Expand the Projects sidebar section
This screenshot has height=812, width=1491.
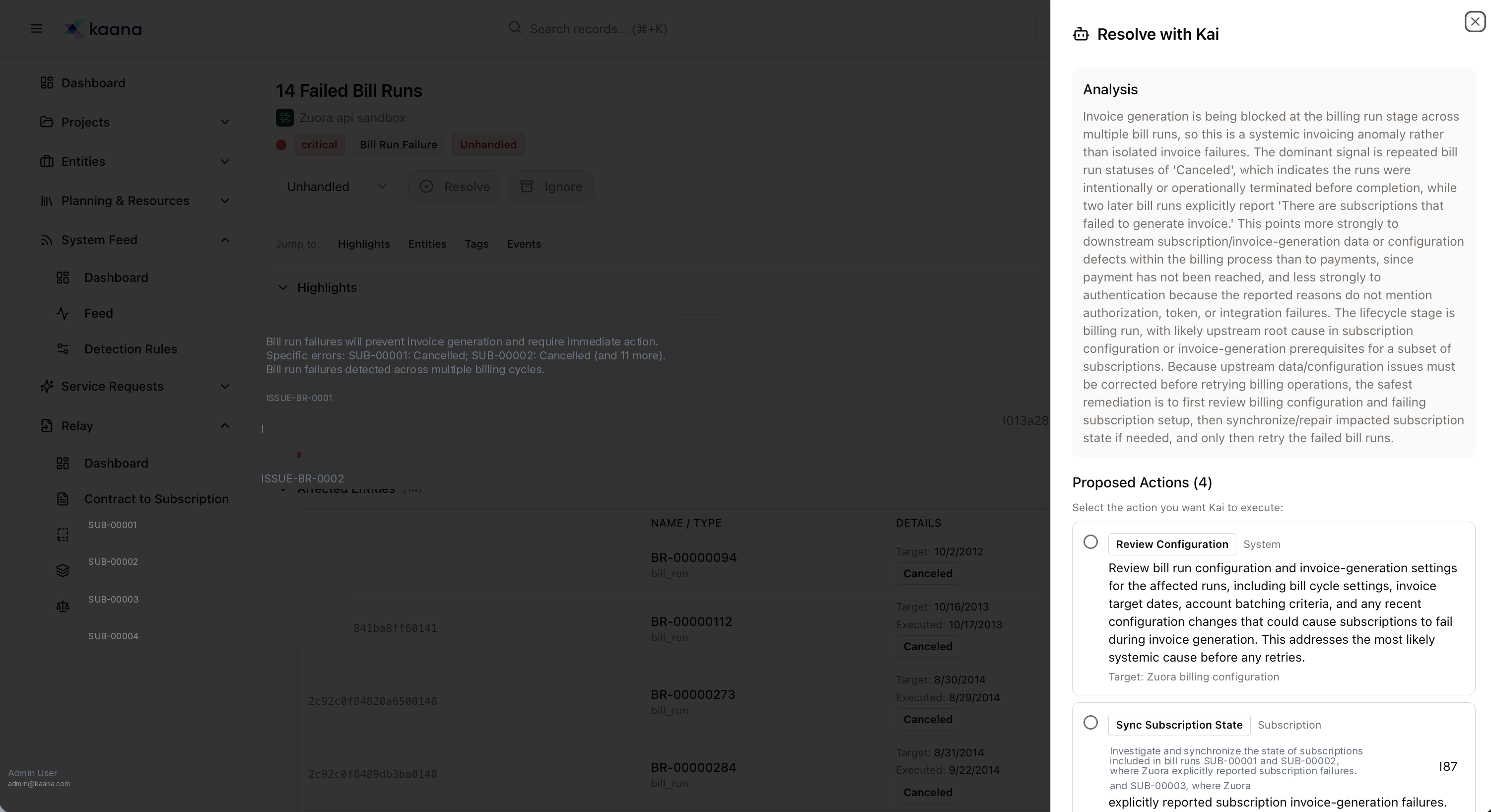pyautogui.click(x=224, y=122)
